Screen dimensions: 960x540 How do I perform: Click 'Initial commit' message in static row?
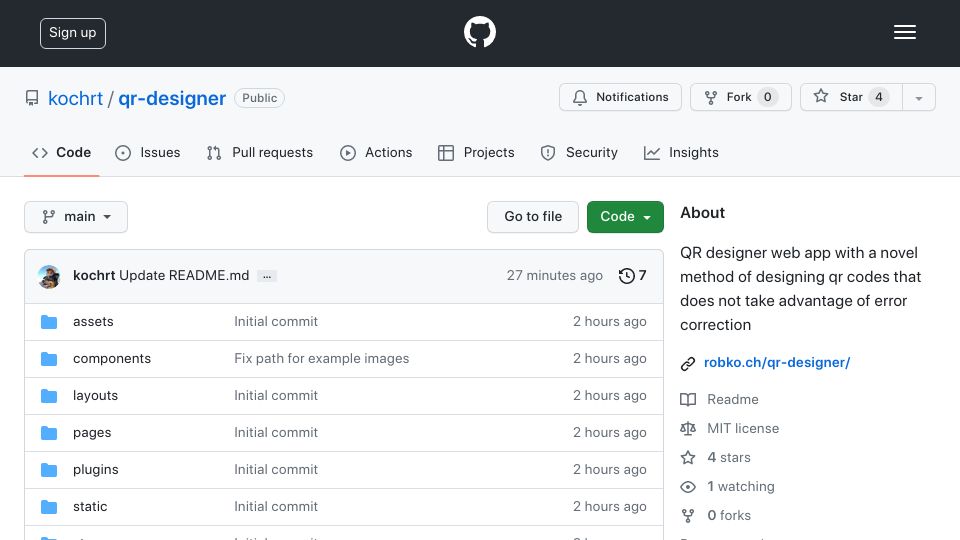pos(276,506)
